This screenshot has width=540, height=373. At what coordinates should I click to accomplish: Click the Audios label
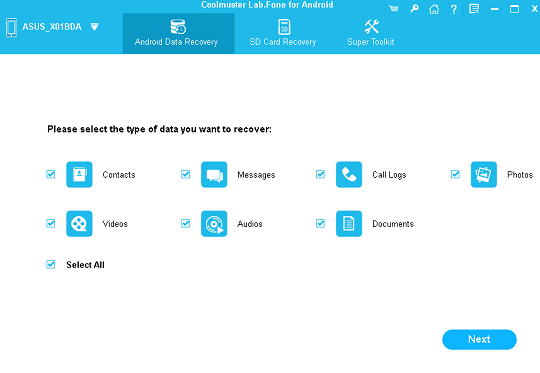click(x=250, y=224)
